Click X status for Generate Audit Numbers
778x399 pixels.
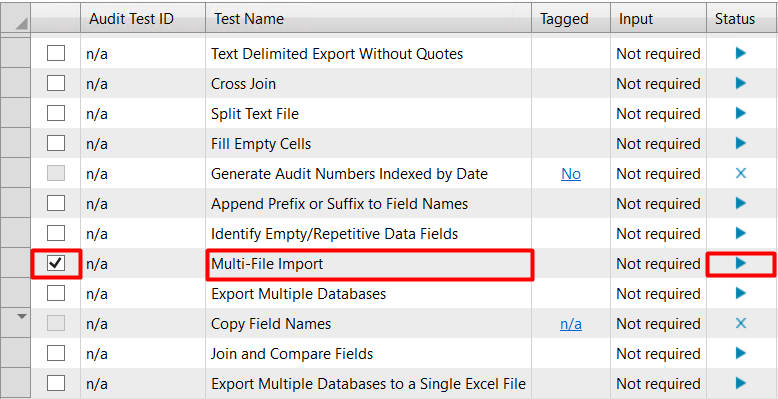[x=740, y=173]
